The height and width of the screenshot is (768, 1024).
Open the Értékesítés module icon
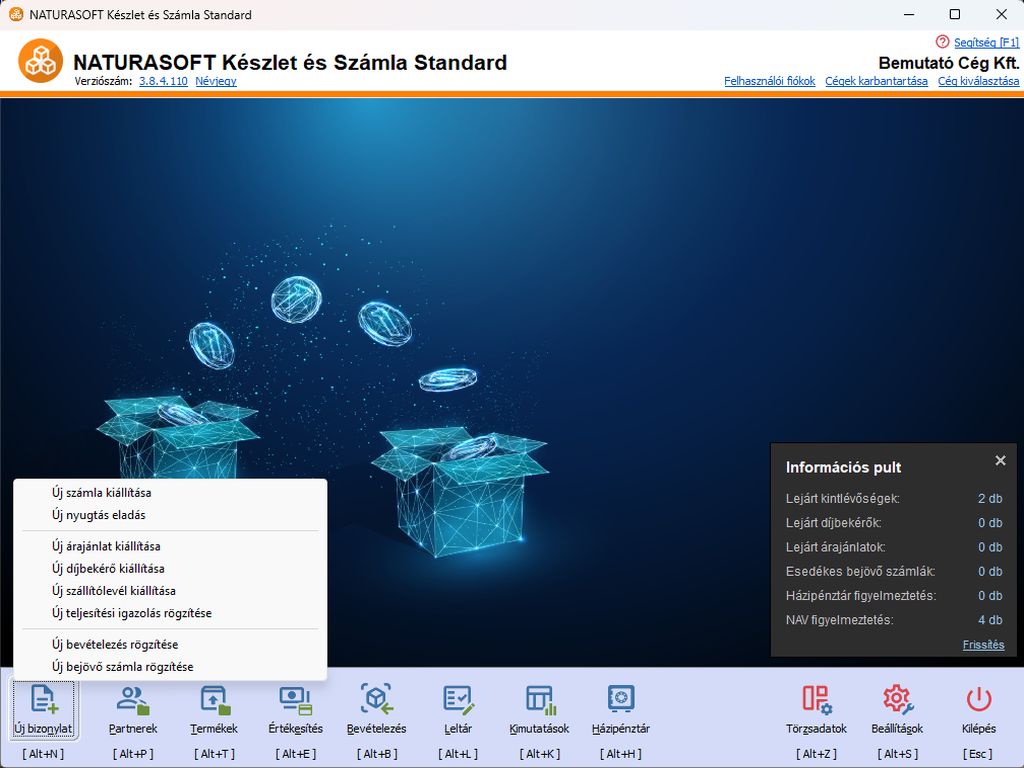coord(295,700)
